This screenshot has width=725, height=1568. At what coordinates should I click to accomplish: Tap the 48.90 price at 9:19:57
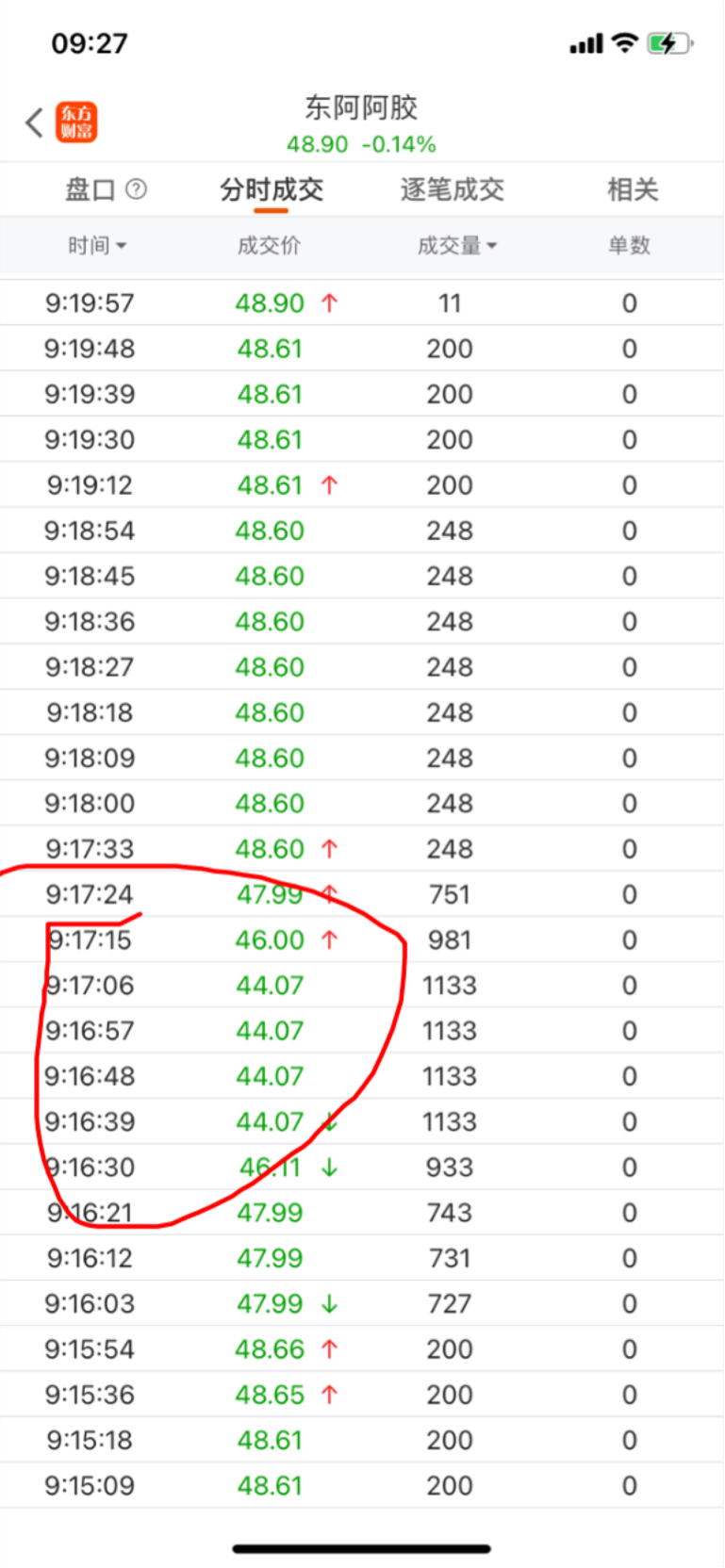tap(270, 303)
